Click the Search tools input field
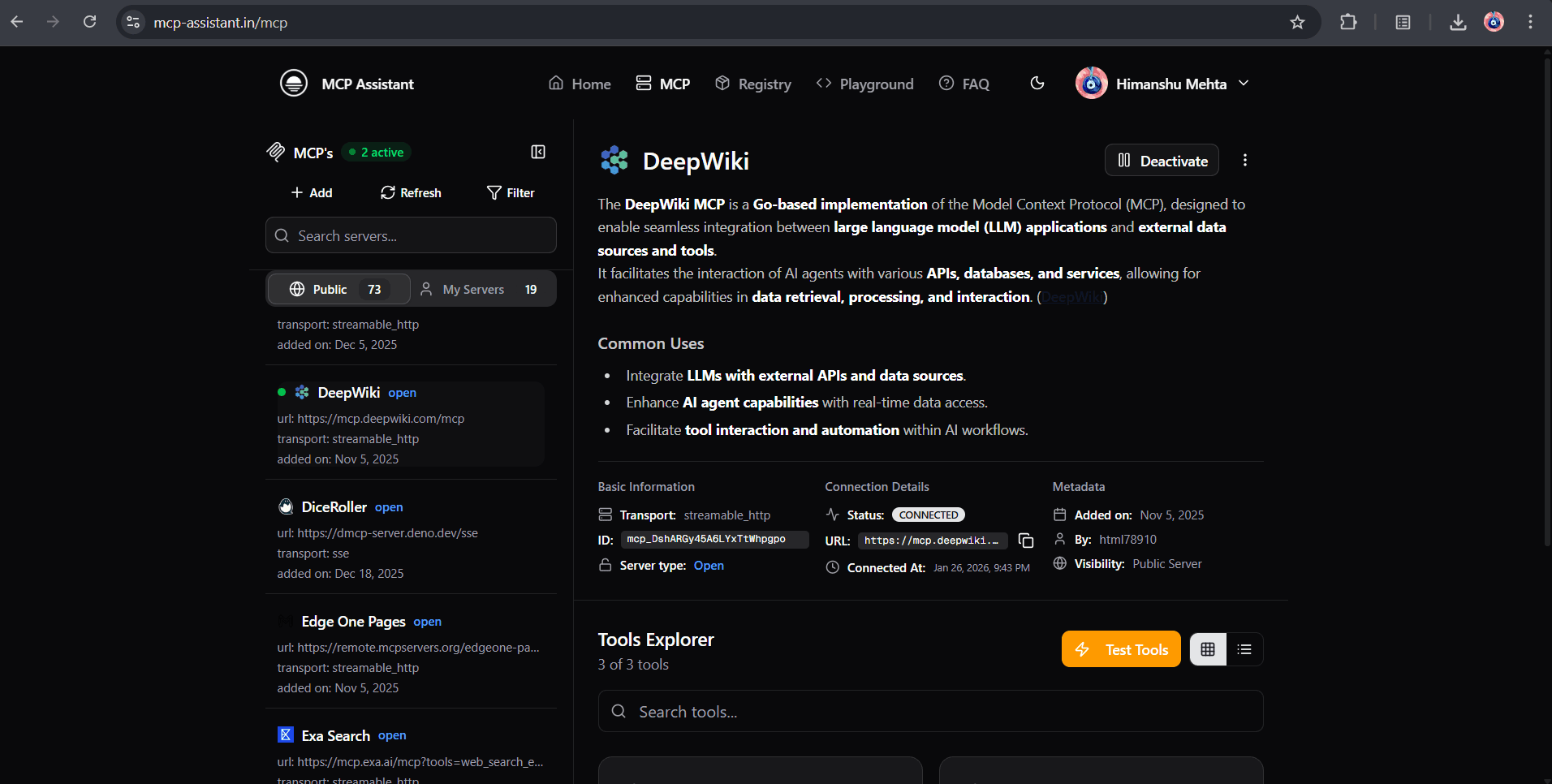The width and height of the screenshot is (1552, 784). (930, 711)
